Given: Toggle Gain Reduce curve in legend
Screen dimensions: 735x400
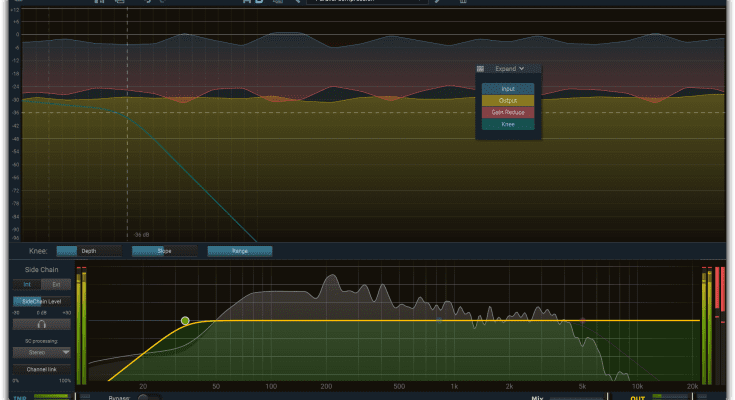Looking at the screenshot, I should [508, 112].
